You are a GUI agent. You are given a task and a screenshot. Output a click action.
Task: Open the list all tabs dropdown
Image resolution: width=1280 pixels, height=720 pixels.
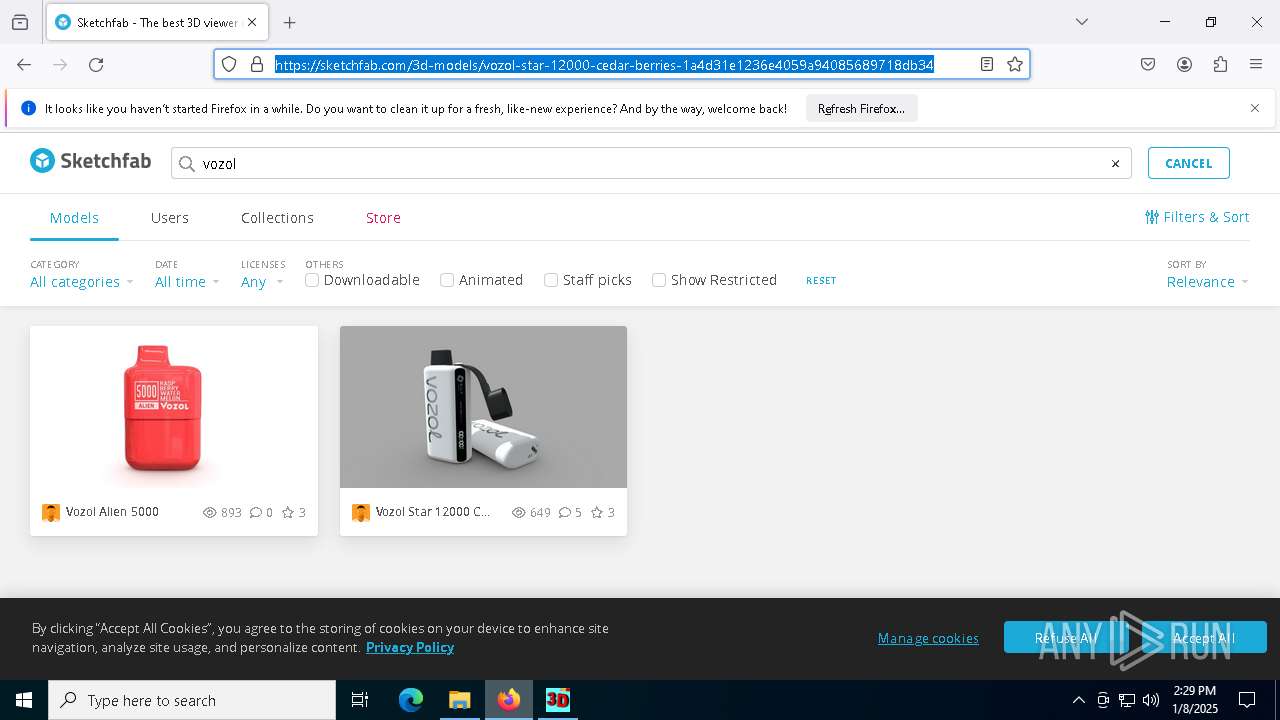pos(1081,22)
